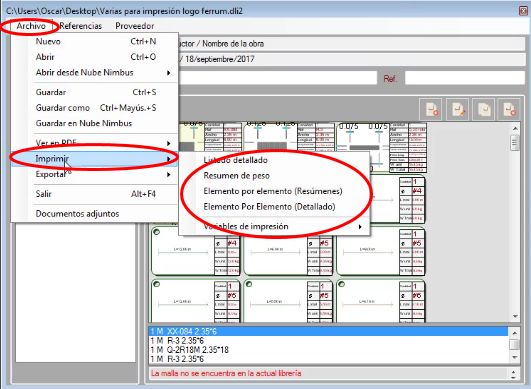
Task: Open the Ver en PDF submenu arrow
Action: 168,143
